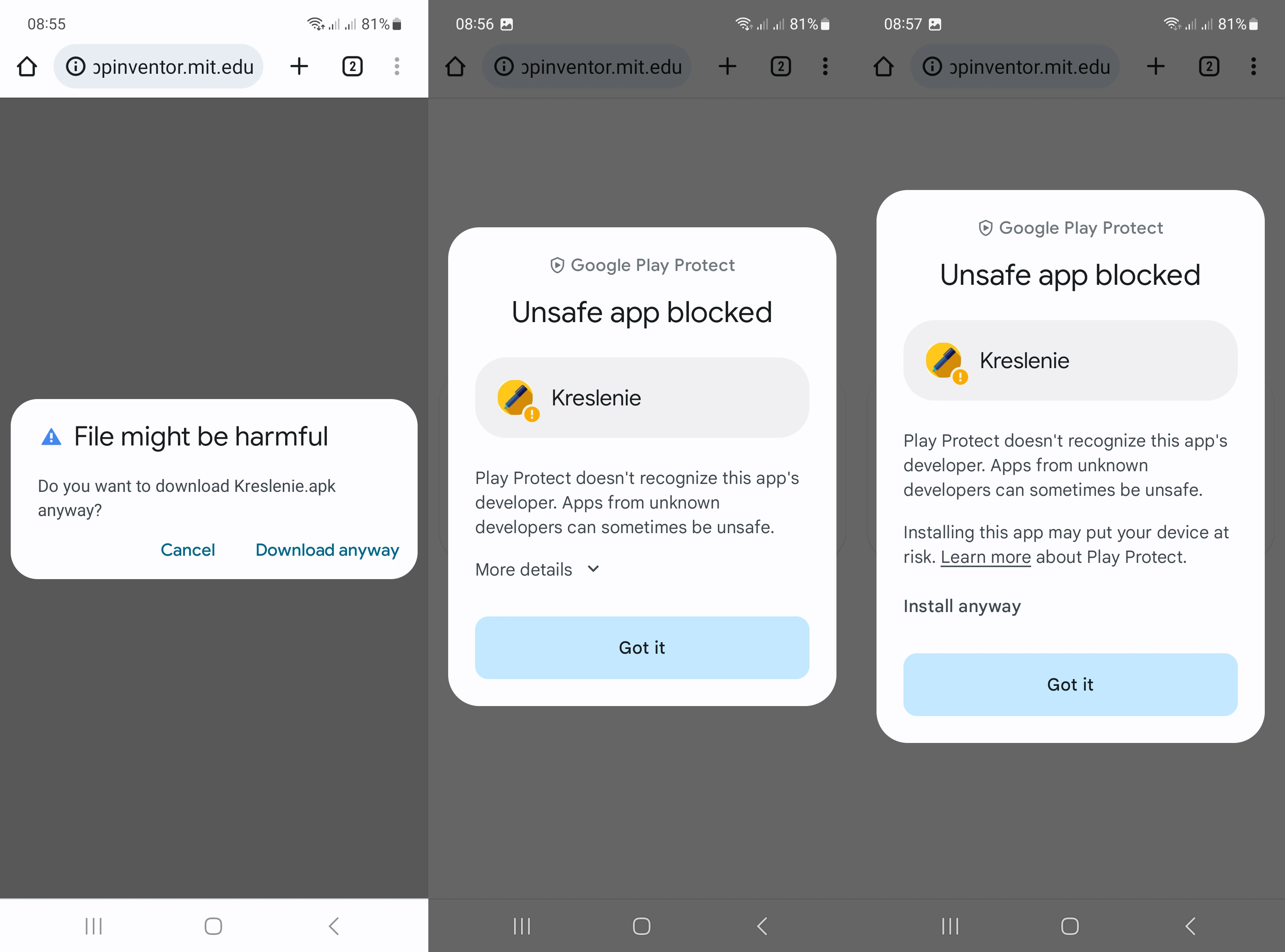
Task: Tap recent apps button in the 08:55 screen
Action: (93, 926)
